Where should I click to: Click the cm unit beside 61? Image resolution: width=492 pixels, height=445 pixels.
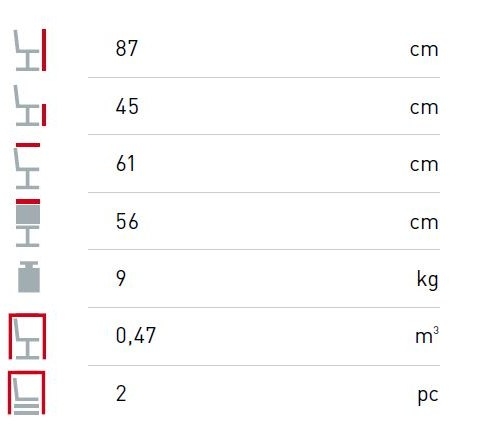[x=424, y=165]
